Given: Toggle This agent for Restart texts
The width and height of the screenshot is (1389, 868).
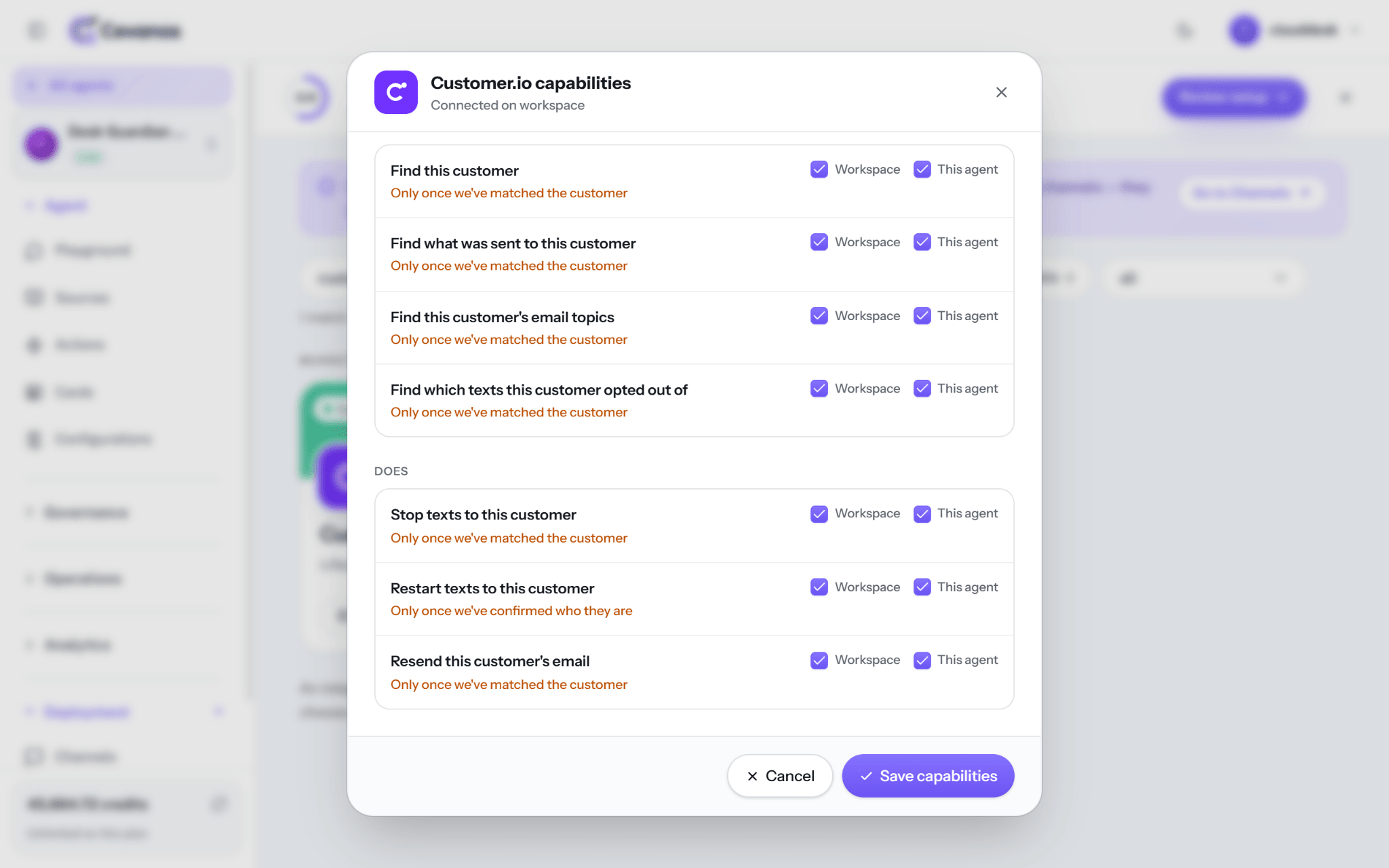Looking at the screenshot, I should [922, 587].
